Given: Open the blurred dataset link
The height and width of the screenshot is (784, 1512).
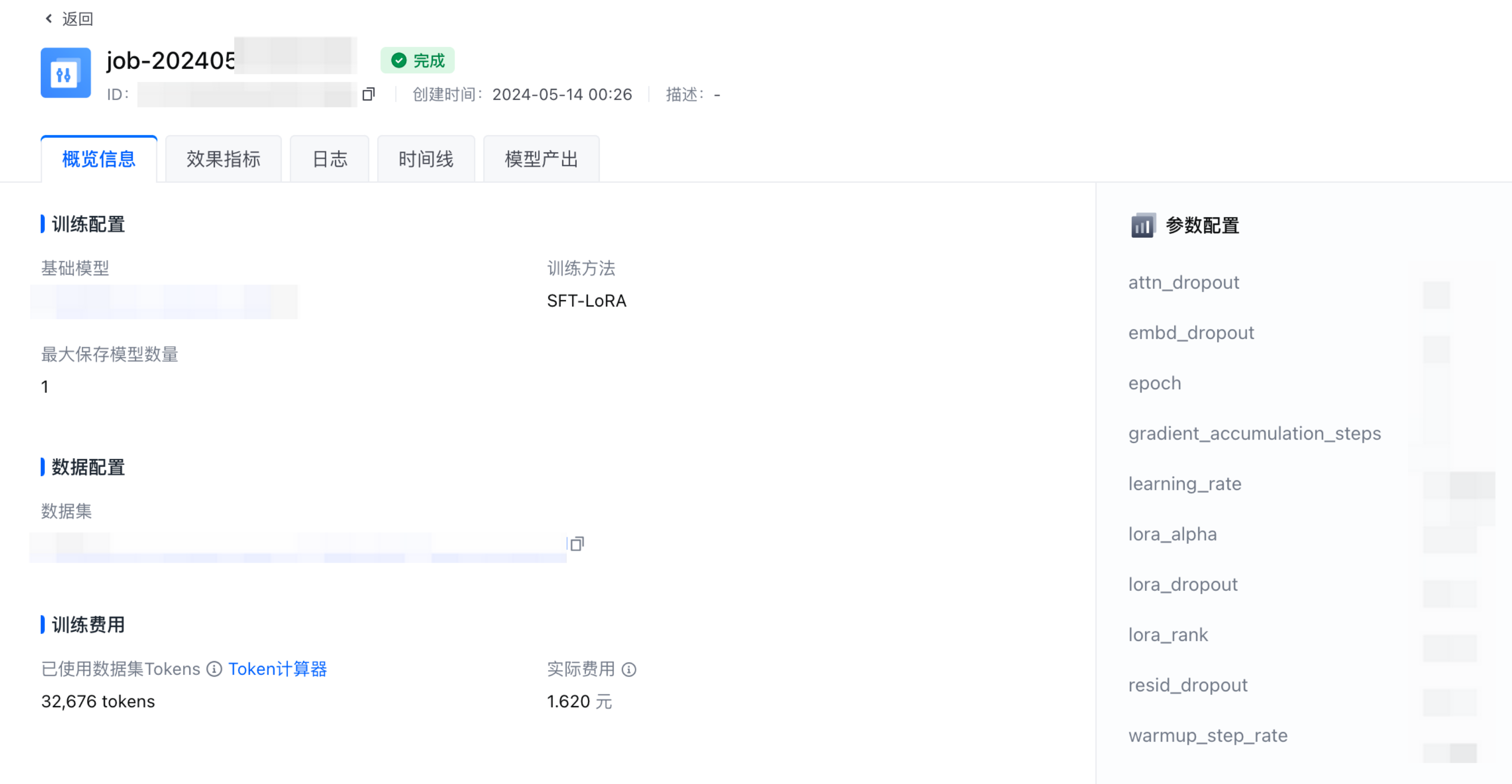Looking at the screenshot, I should [297, 547].
